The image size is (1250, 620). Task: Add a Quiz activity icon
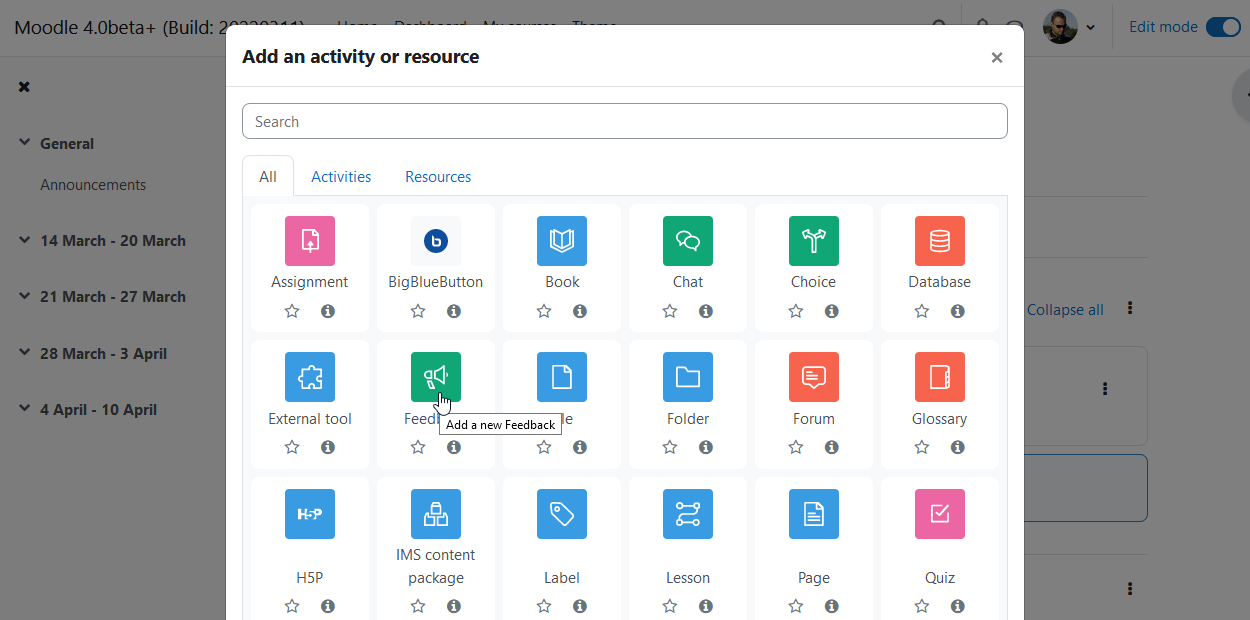coord(940,514)
